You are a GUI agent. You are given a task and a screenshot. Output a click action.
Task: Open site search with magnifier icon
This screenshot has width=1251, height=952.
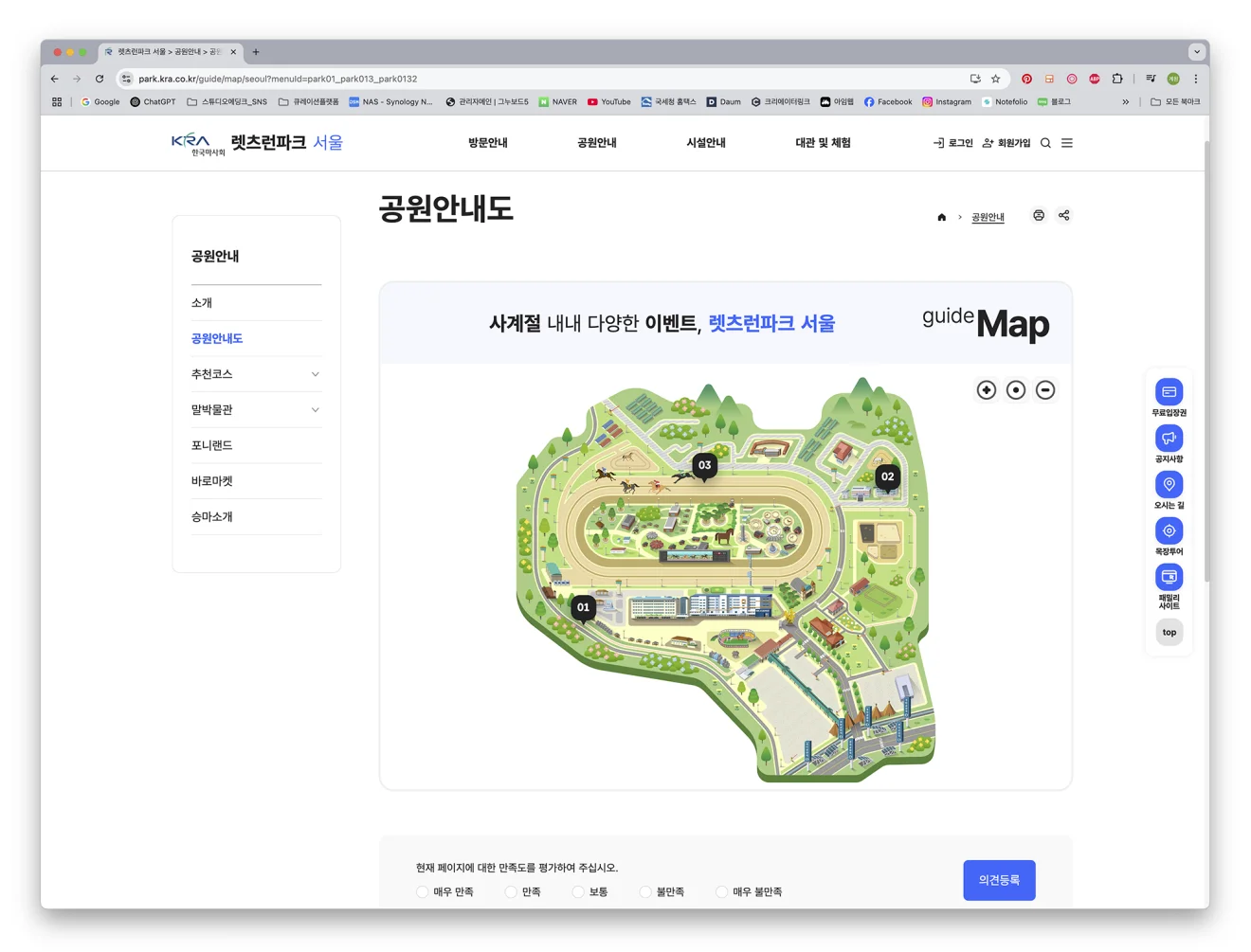click(x=1045, y=143)
